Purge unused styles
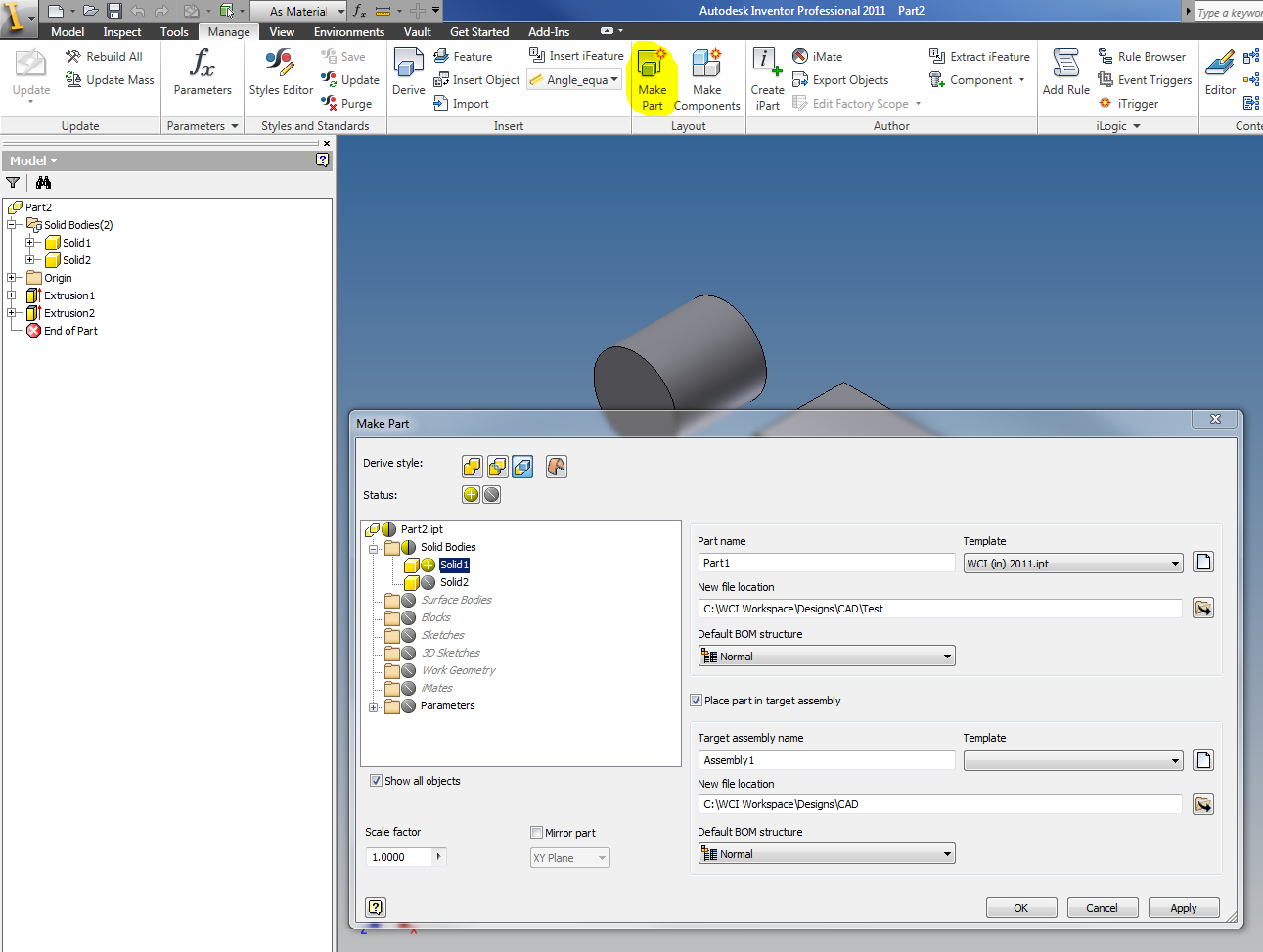1263x952 pixels. point(346,103)
